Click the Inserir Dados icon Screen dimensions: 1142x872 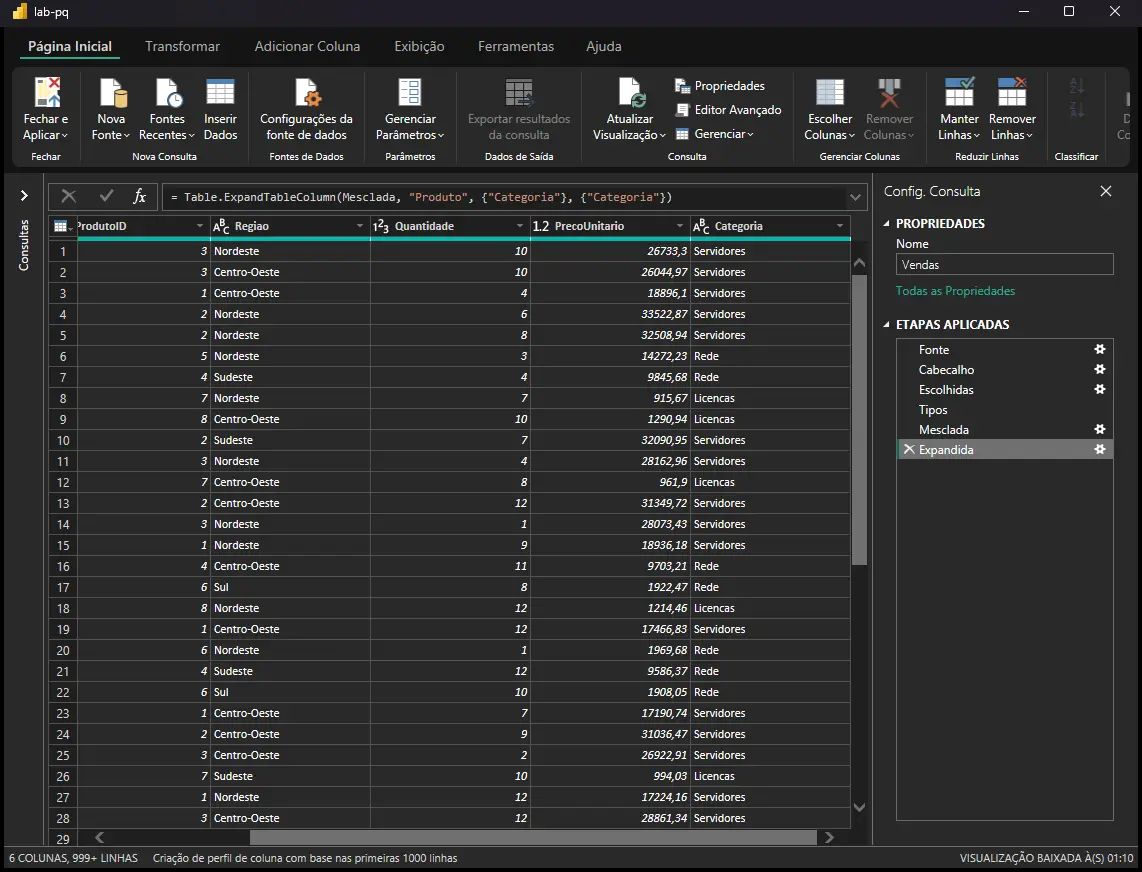pyautogui.click(x=220, y=93)
